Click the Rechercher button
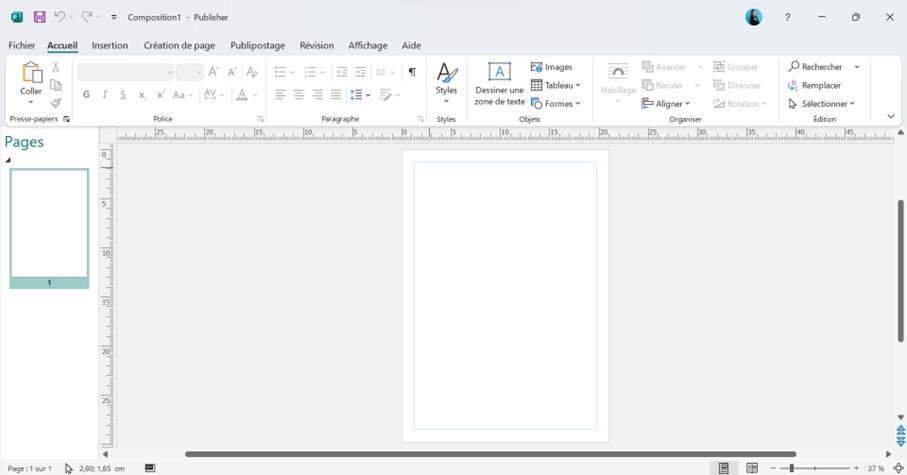This screenshot has height=475, width=907. click(816, 67)
